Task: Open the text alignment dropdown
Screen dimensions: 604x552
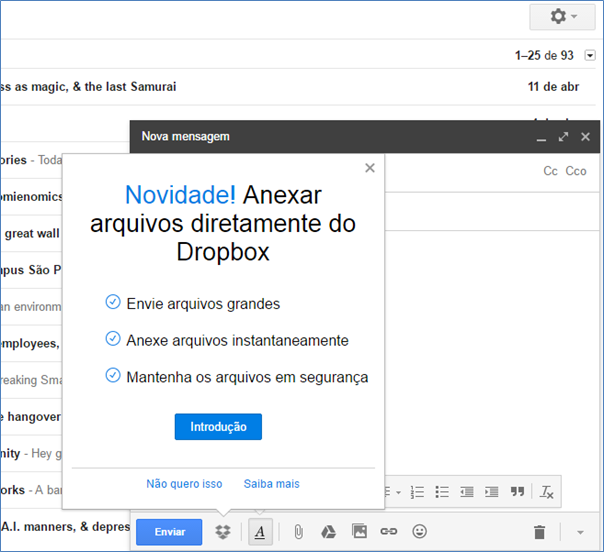Action: coord(394,492)
